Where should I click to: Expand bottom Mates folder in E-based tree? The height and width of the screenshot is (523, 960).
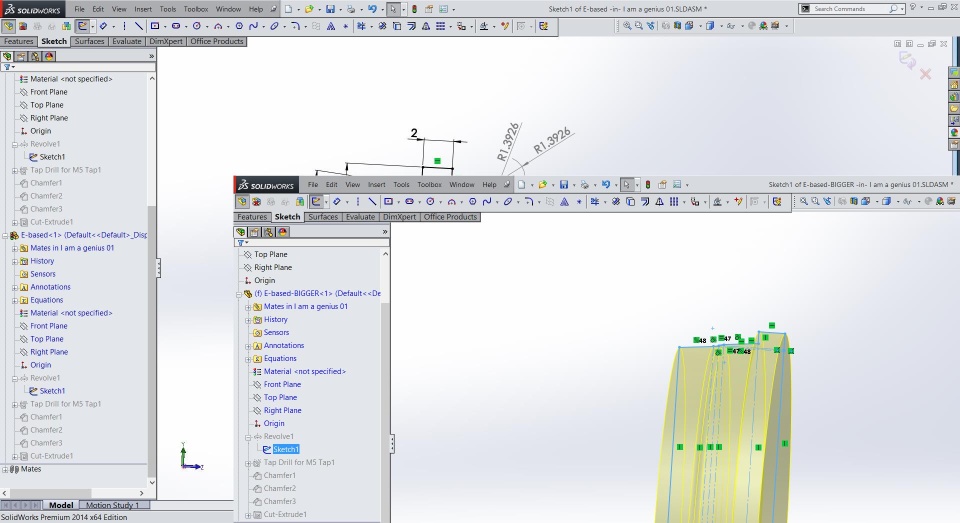pyautogui.click(x=5, y=470)
